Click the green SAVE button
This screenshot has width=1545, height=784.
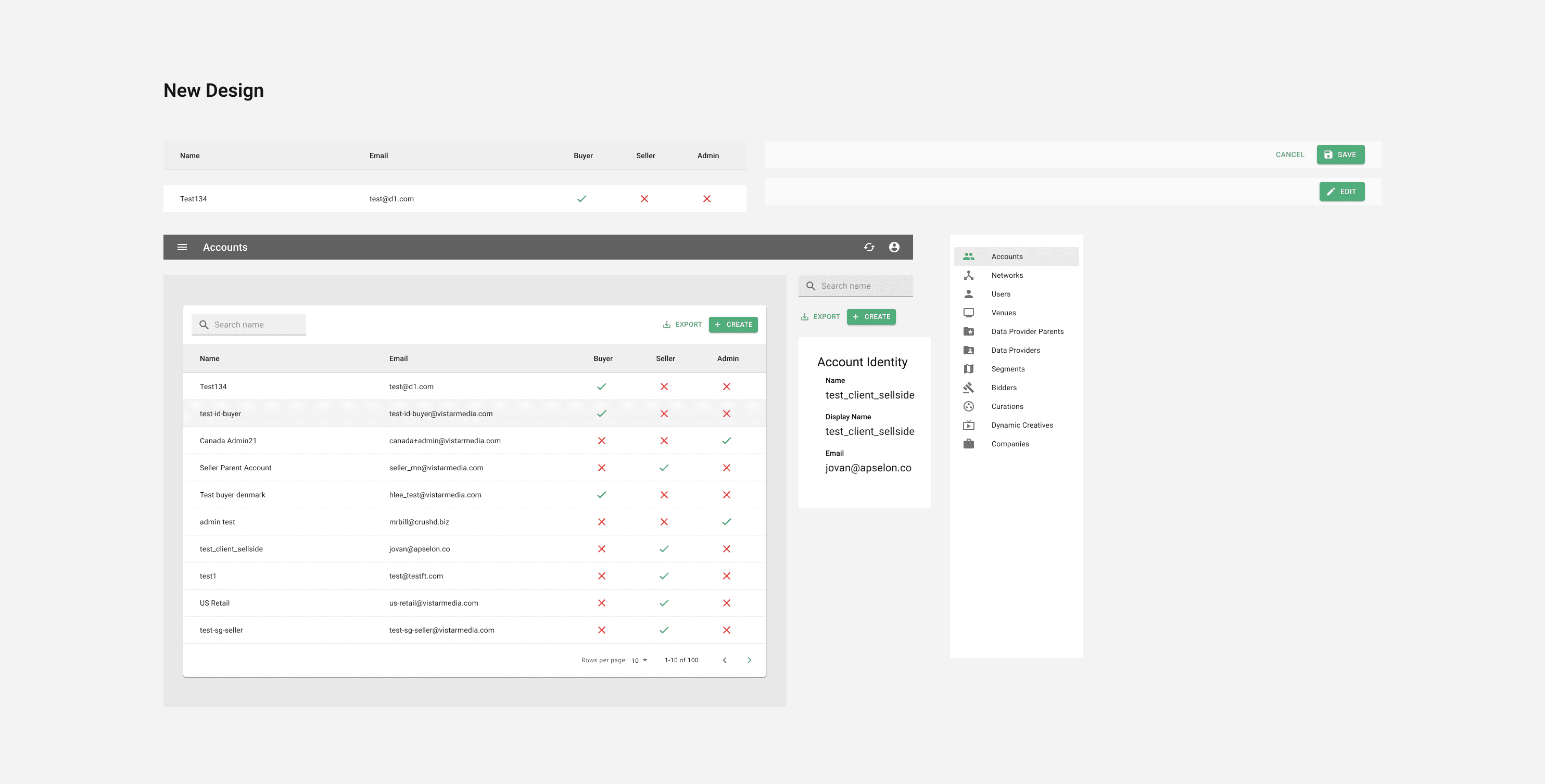pyautogui.click(x=1340, y=155)
